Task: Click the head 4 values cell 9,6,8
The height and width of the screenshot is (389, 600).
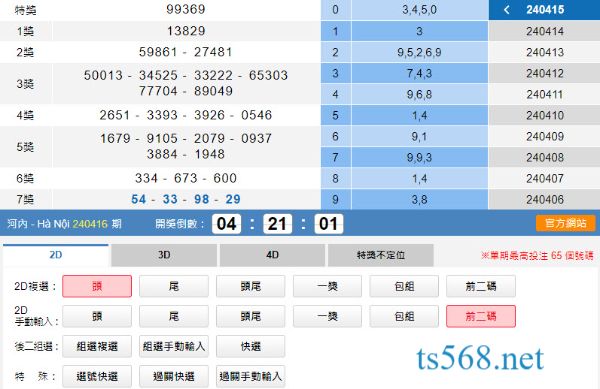Action: click(419, 94)
